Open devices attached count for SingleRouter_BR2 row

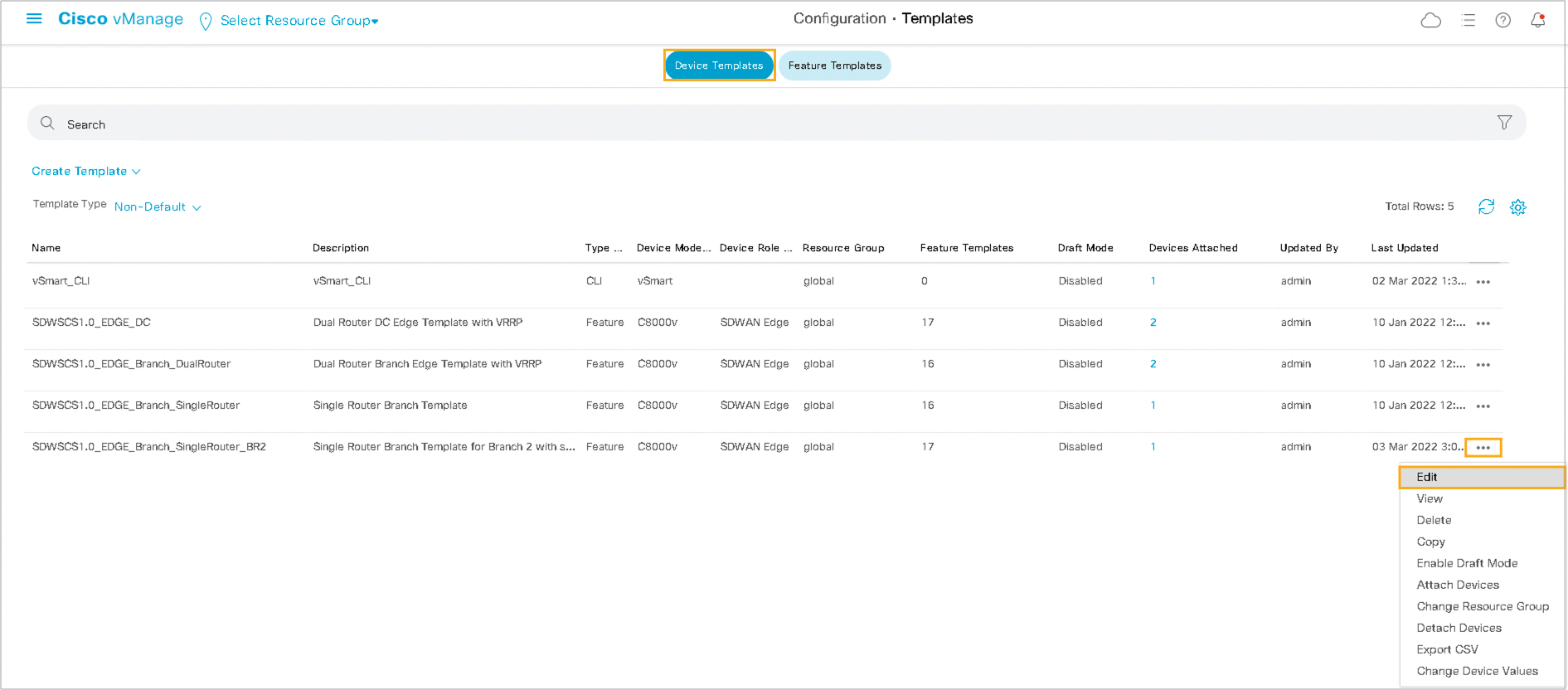pyautogui.click(x=1153, y=447)
